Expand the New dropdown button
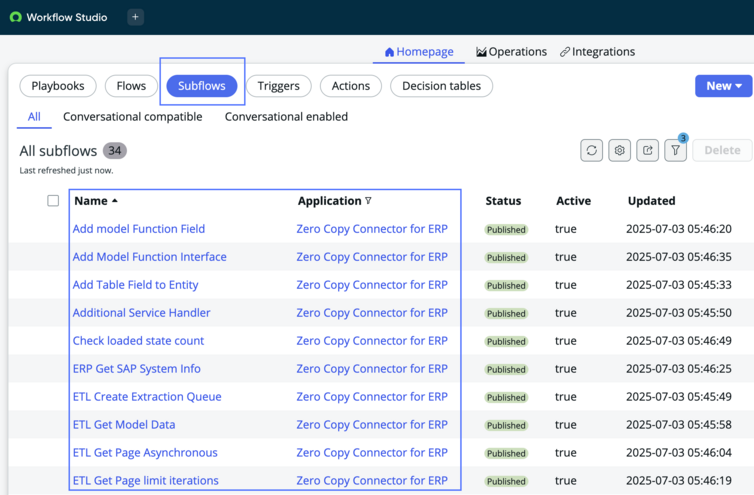 coord(723,86)
